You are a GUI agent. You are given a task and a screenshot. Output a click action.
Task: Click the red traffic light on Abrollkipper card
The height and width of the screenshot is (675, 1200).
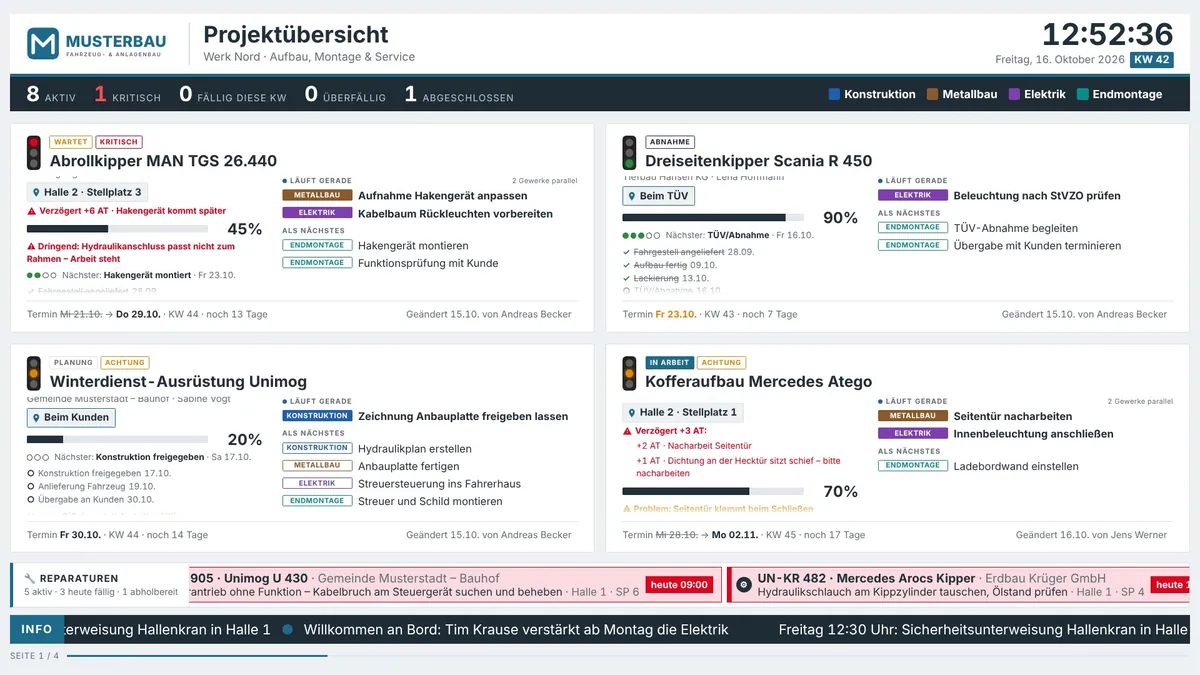[x=34, y=143]
